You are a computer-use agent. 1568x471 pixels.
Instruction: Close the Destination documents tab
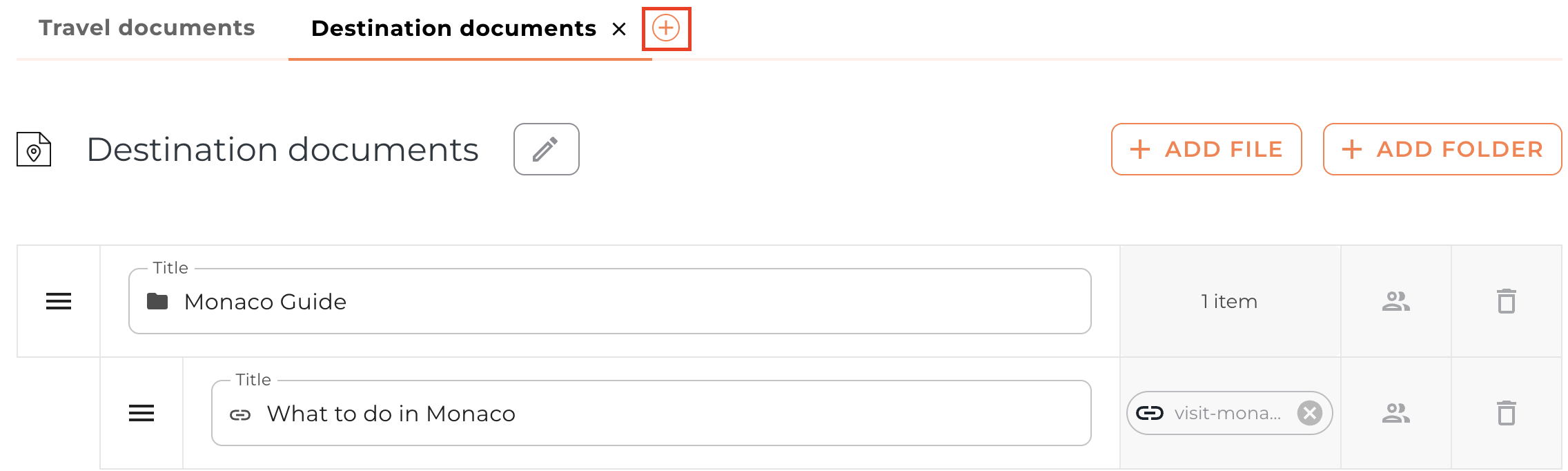coord(619,29)
